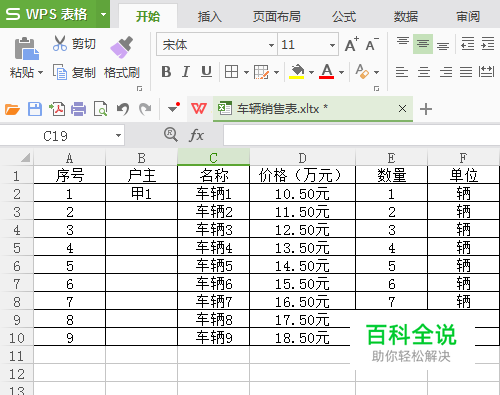500x395 pixels.
Task: Select column C header
Action: [213, 157]
